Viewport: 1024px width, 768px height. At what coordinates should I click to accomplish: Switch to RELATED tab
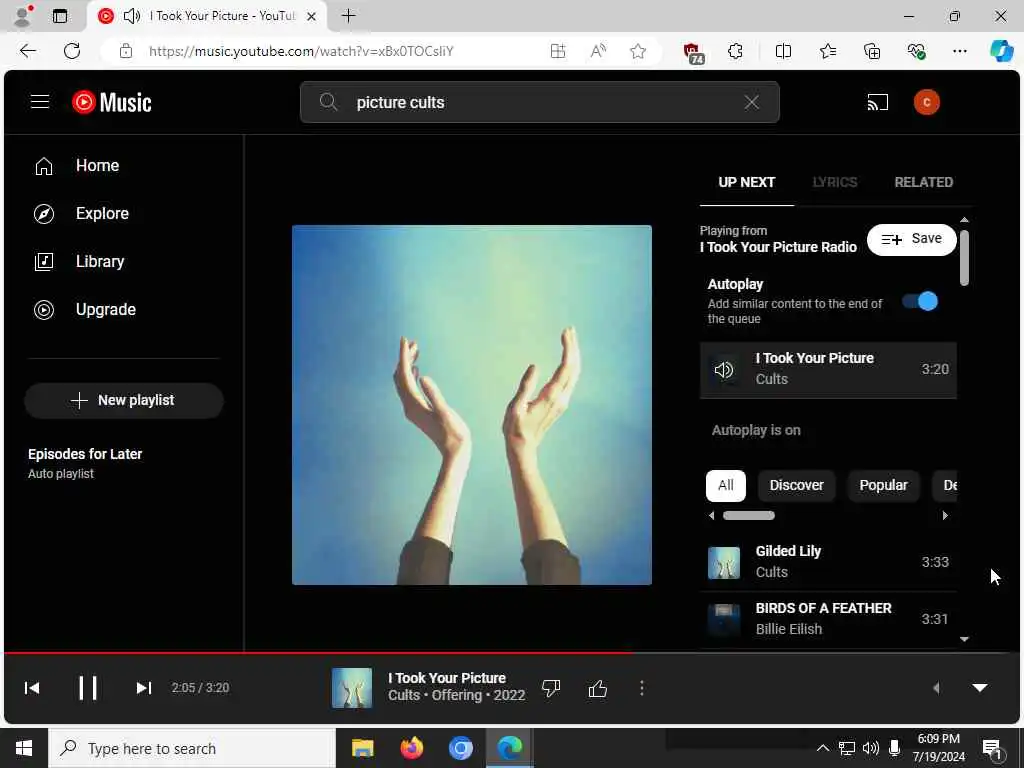click(923, 183)
